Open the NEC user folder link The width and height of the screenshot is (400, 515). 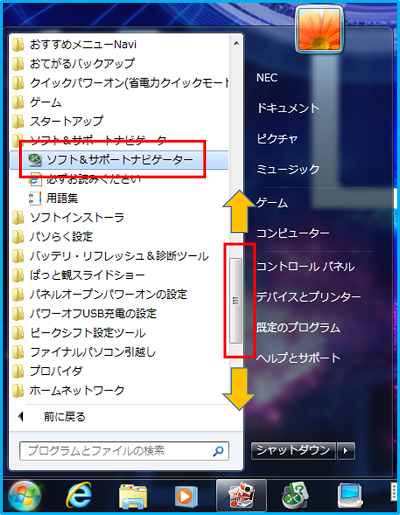click(x=267, y=78)
